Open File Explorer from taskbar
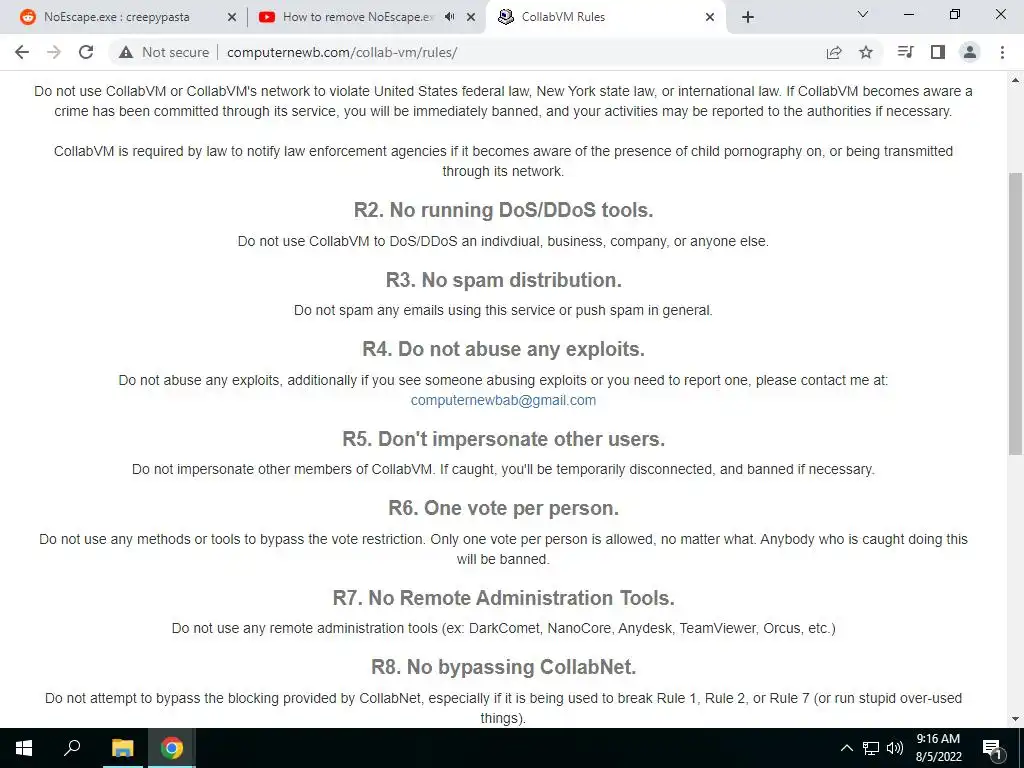Image resolution: width=1024 pixels, height=768 pixels. pos(122,748)
